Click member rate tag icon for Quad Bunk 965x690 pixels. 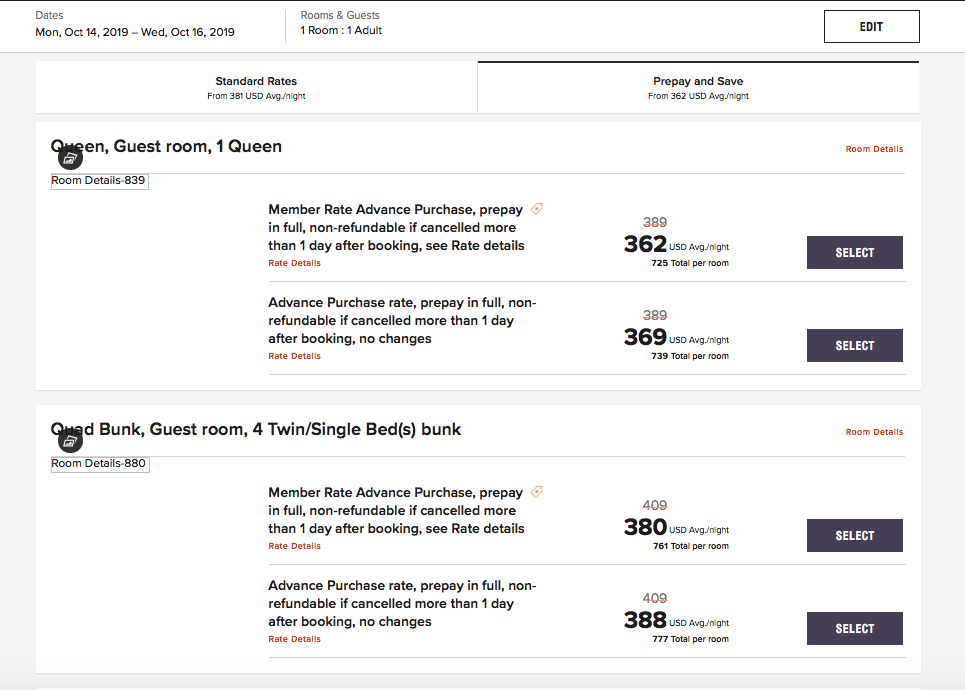click(537, 492)
